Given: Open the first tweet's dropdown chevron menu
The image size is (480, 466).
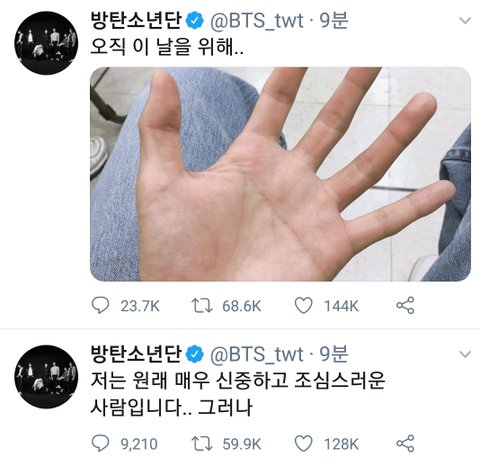Looking at the screenshot, I should click(x=465, y=21).
